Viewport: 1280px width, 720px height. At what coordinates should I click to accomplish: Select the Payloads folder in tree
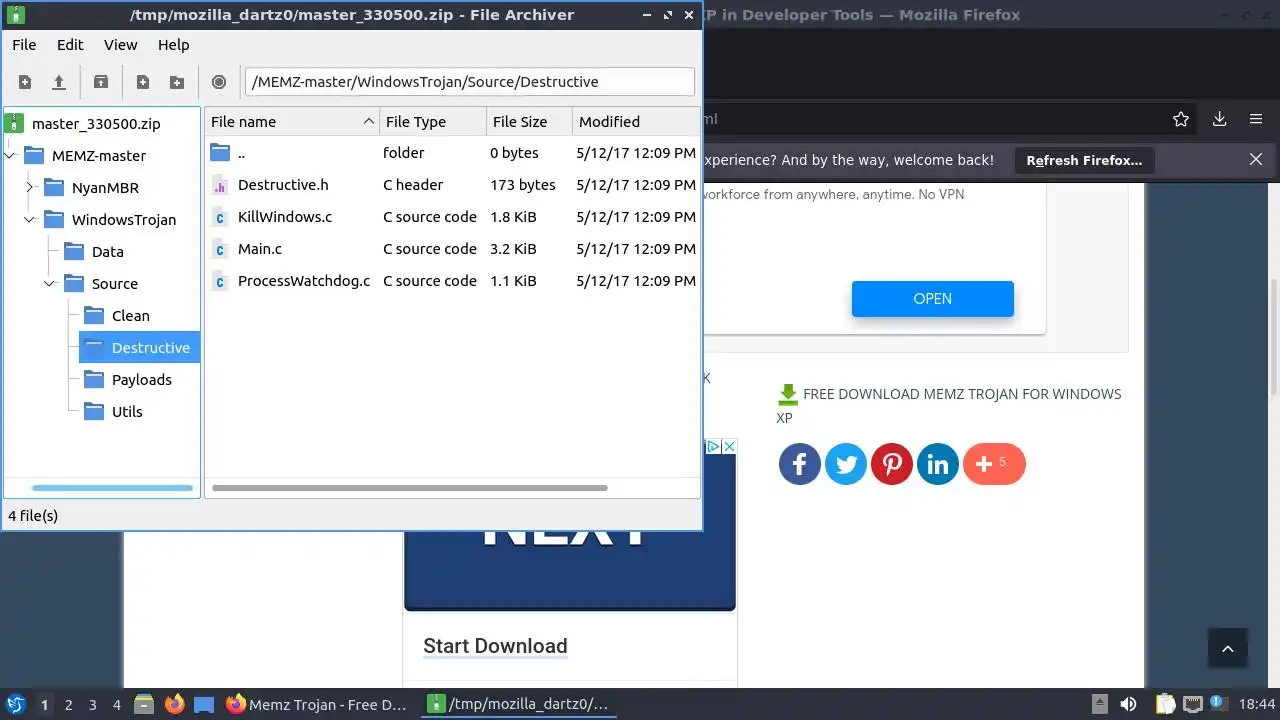[x=142, y=380]
